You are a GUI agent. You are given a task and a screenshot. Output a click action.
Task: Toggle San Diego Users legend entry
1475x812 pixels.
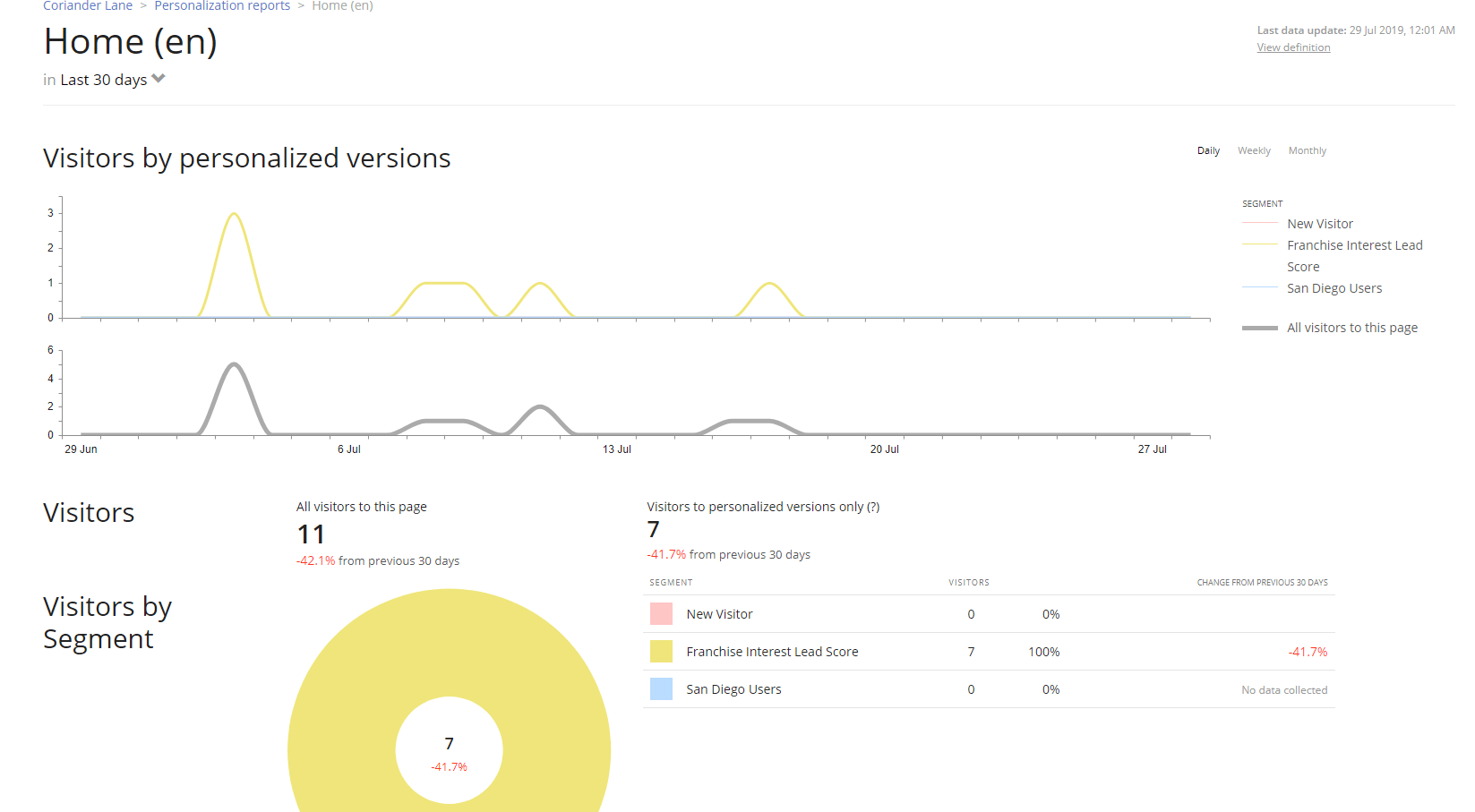coord(1334,288)
